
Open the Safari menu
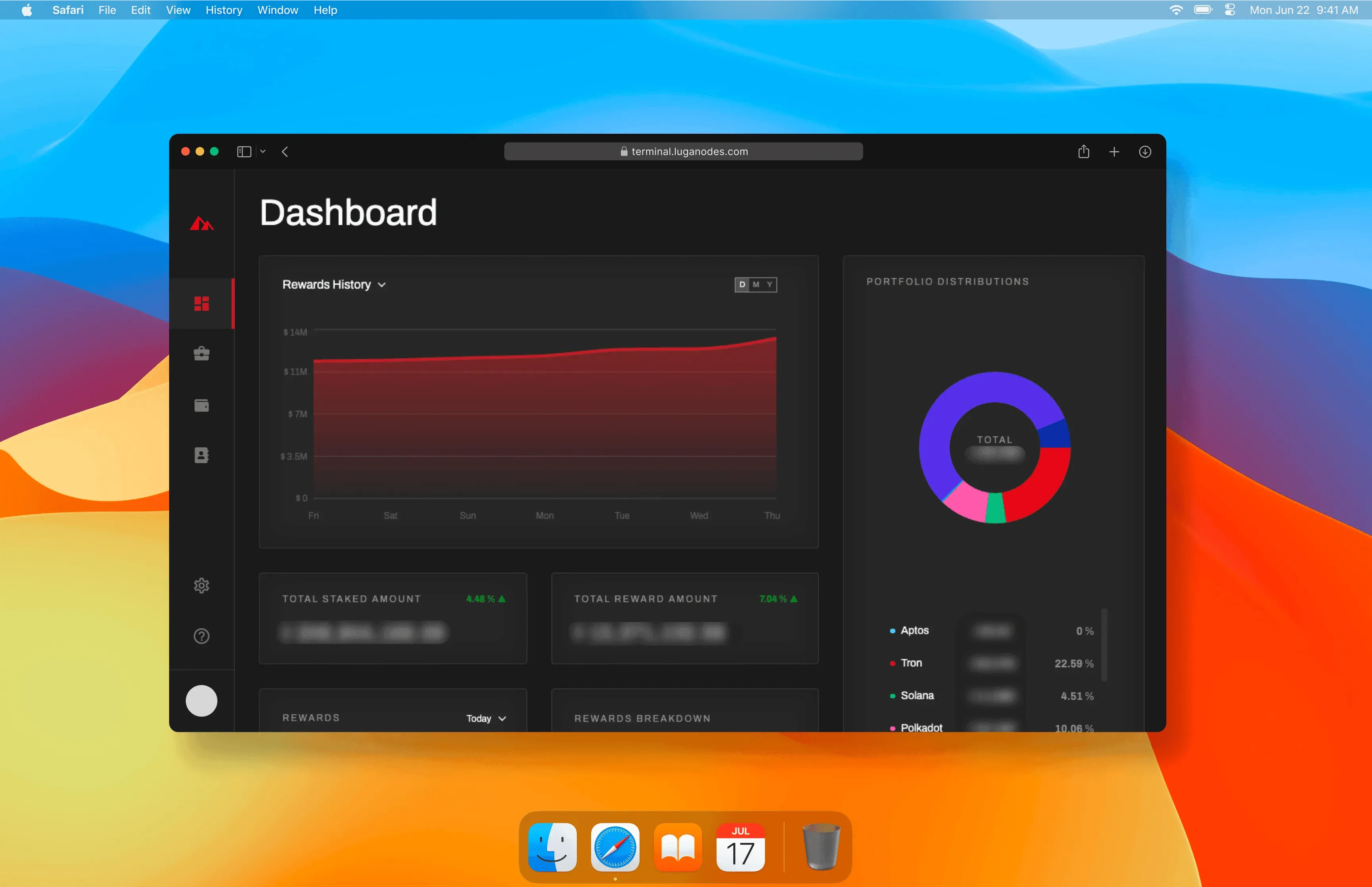click(x=68, y=10)
